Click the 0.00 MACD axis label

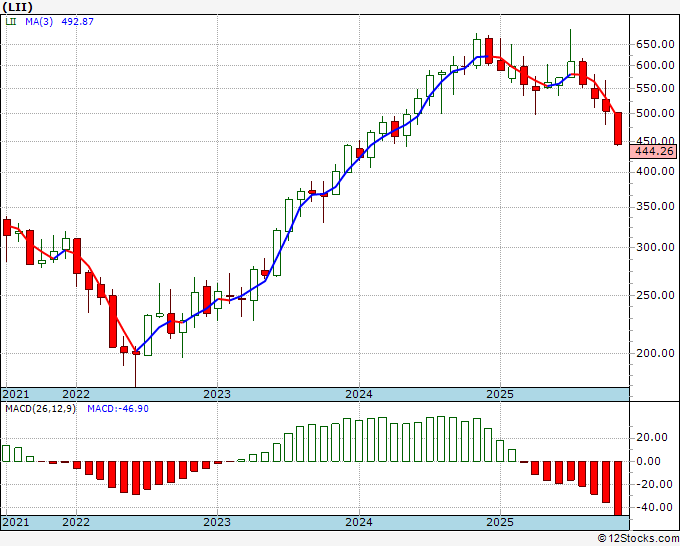pos(648,461)
